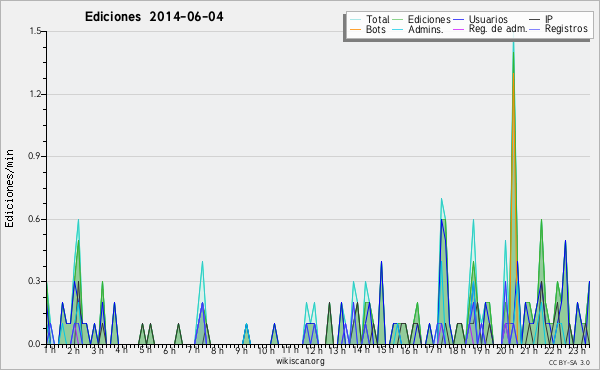
Task: Click the '2 h' x-axis label
Action: [73, 350]
